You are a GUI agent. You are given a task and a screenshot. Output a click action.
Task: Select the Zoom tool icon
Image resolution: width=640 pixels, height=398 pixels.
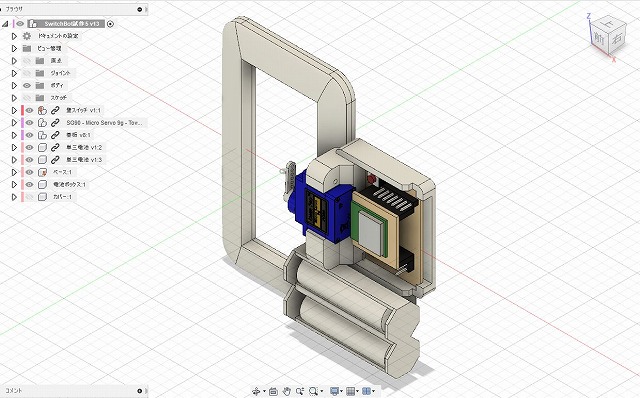point(300,391)
